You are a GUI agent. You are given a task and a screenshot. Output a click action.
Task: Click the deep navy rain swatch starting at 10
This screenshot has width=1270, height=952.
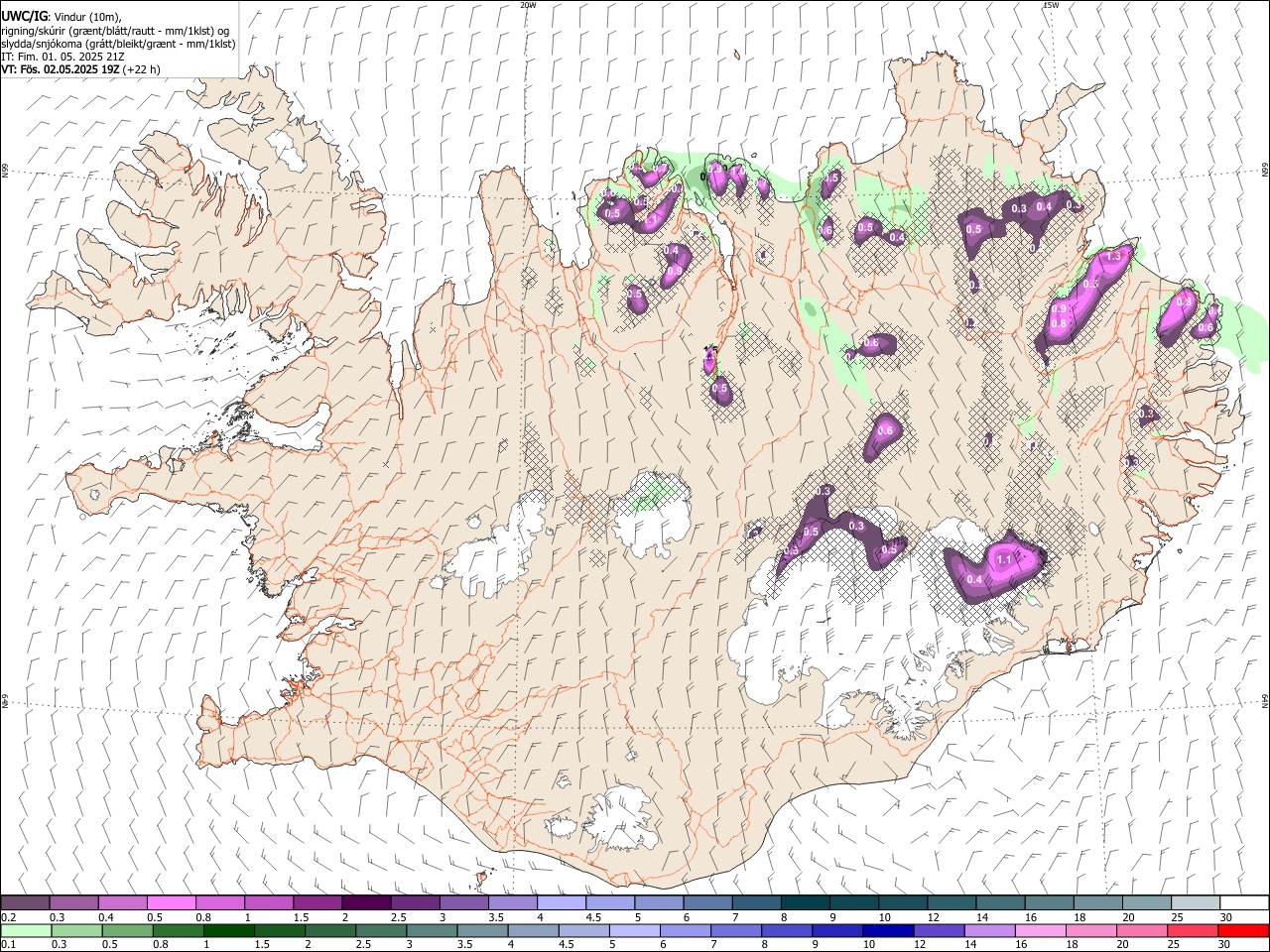coord(888,930)
